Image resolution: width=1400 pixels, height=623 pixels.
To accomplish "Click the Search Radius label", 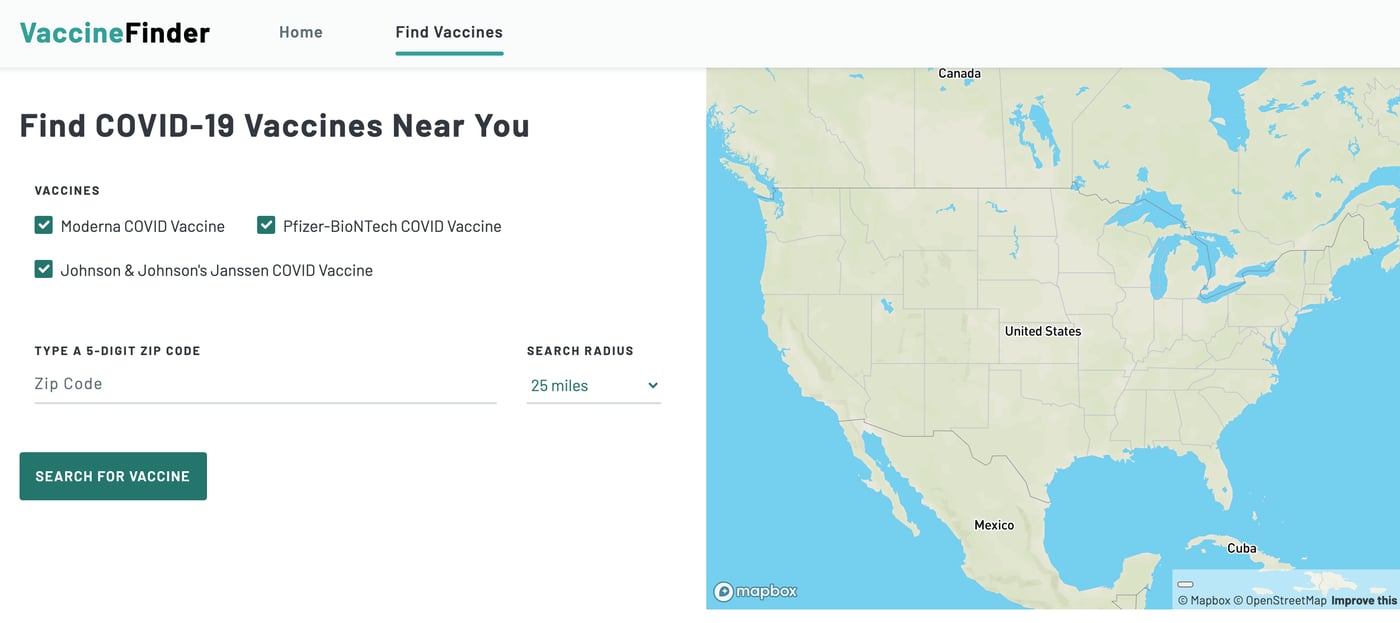I will pyautogui.click(x=580, y=351).
